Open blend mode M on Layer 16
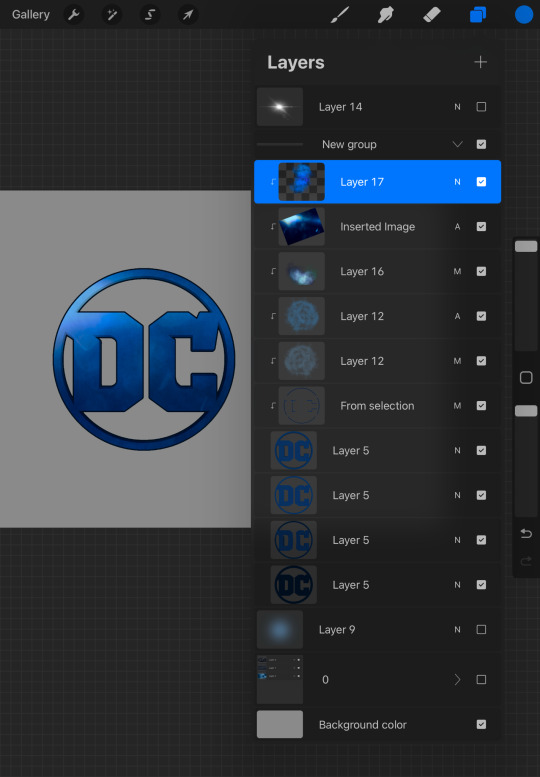 [457, 271]
